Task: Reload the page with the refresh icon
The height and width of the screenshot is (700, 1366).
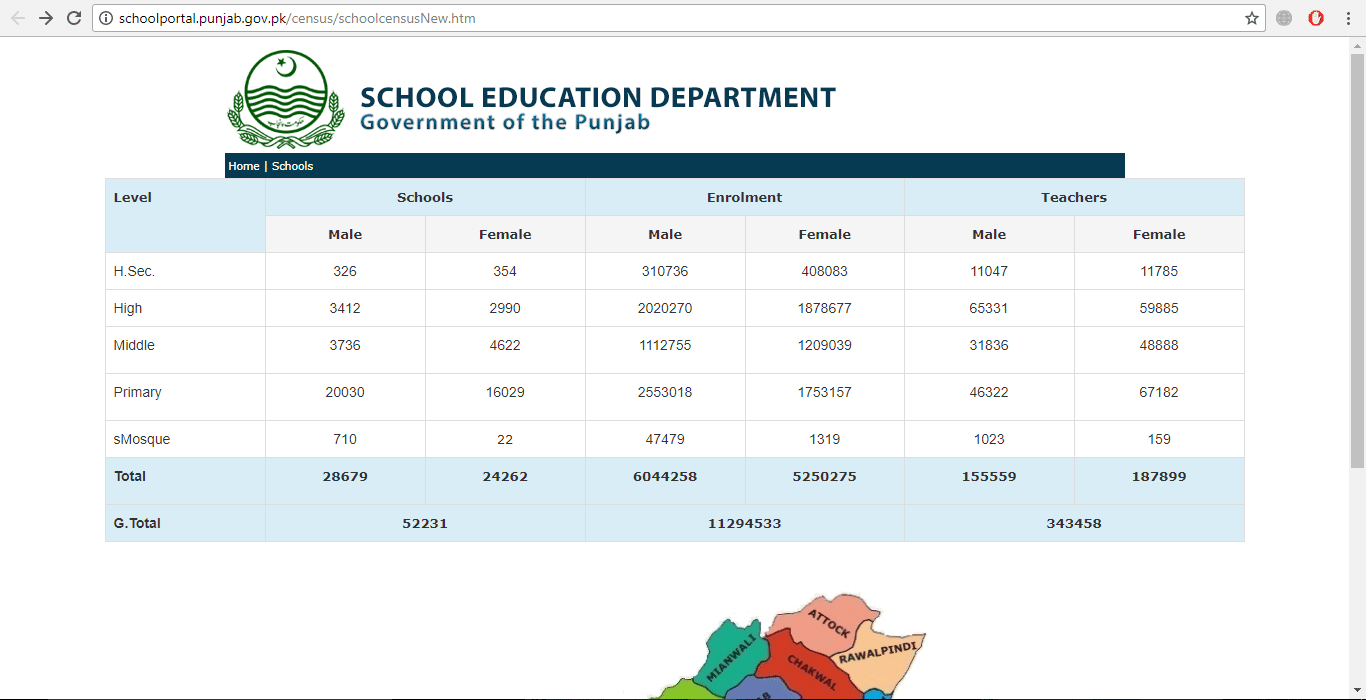Action: pos(74,18)
